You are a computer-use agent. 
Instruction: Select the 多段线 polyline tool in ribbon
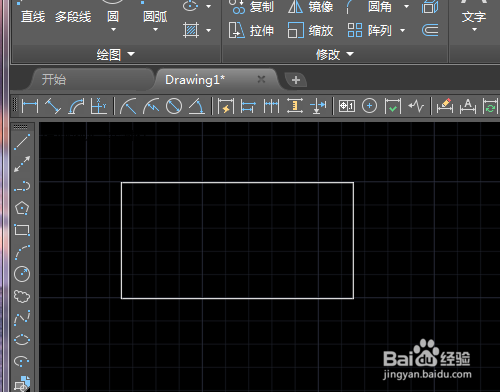[73, 16]
